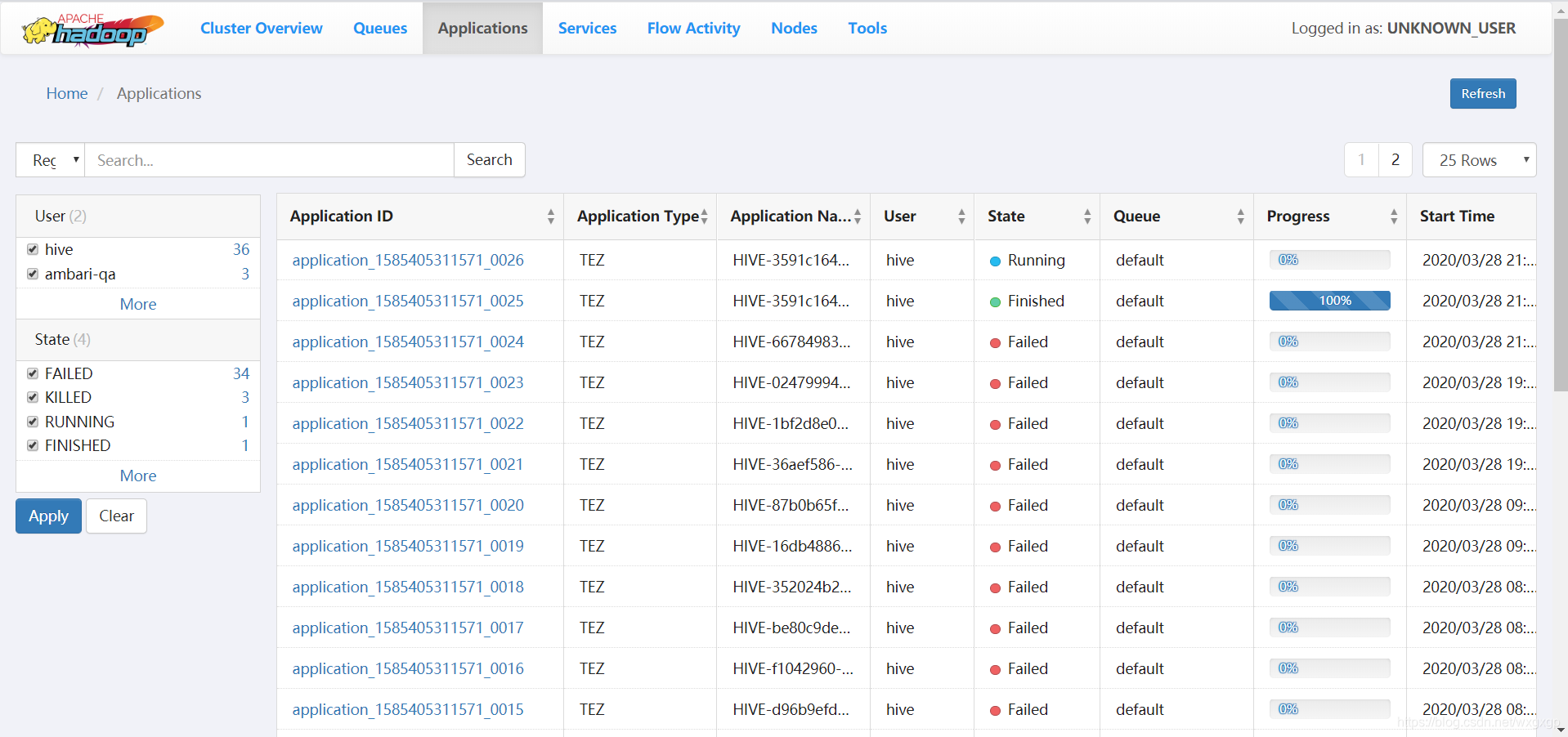Open application_1585405311571_0020 link
Screen dimensions: 1568x737
[x=408, y=506]
